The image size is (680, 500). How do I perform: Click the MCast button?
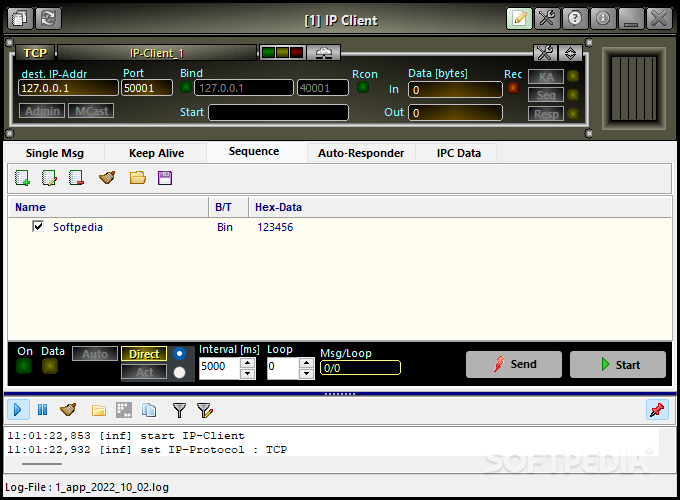[92, 111]
